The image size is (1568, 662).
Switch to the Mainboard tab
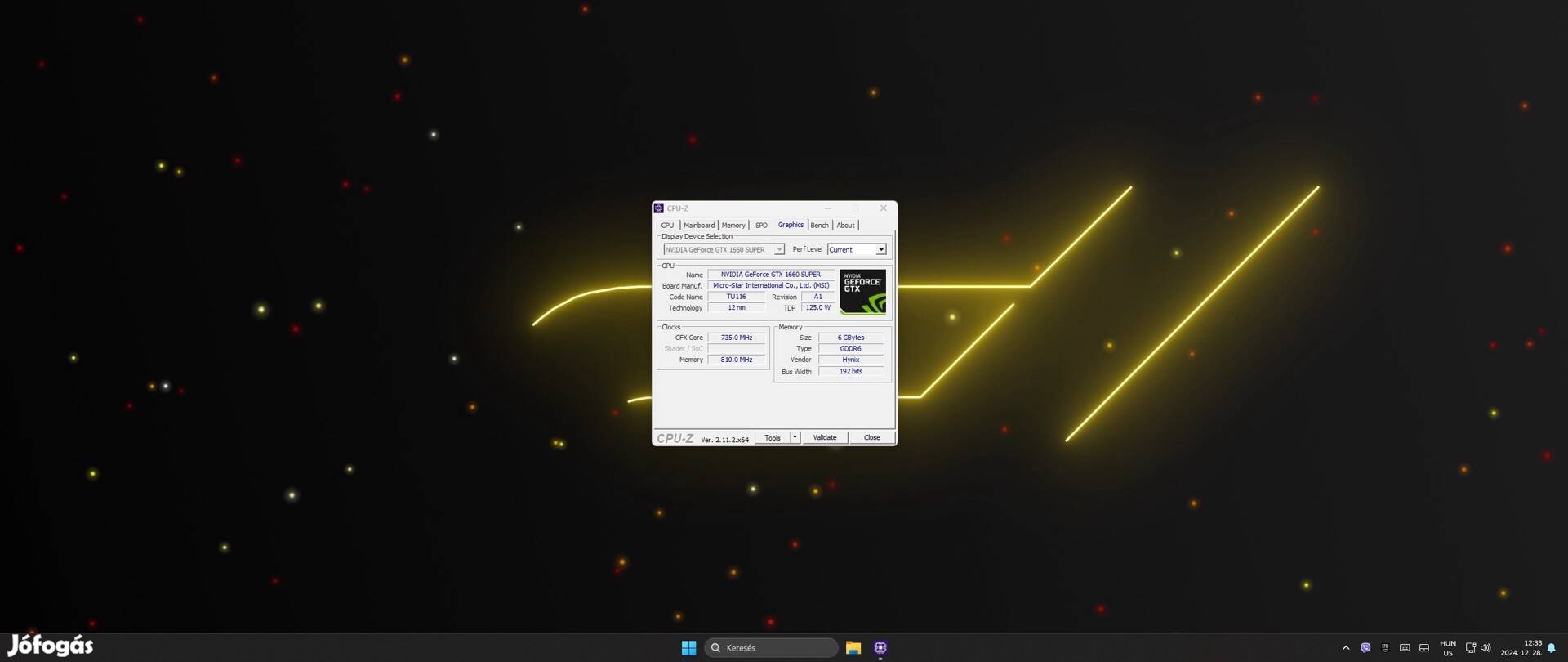698,226
